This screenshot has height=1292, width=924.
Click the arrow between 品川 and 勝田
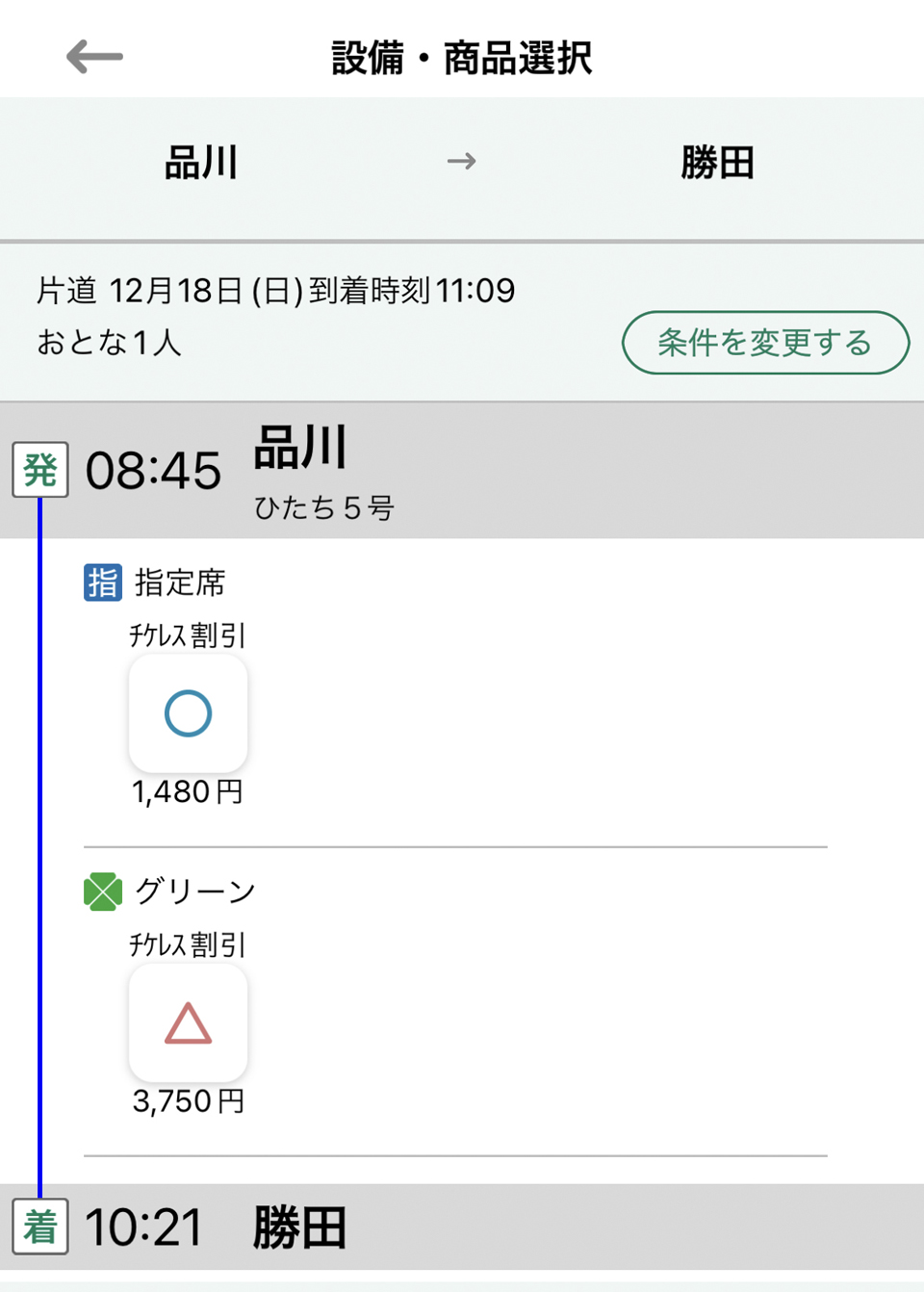coord(462,161)
